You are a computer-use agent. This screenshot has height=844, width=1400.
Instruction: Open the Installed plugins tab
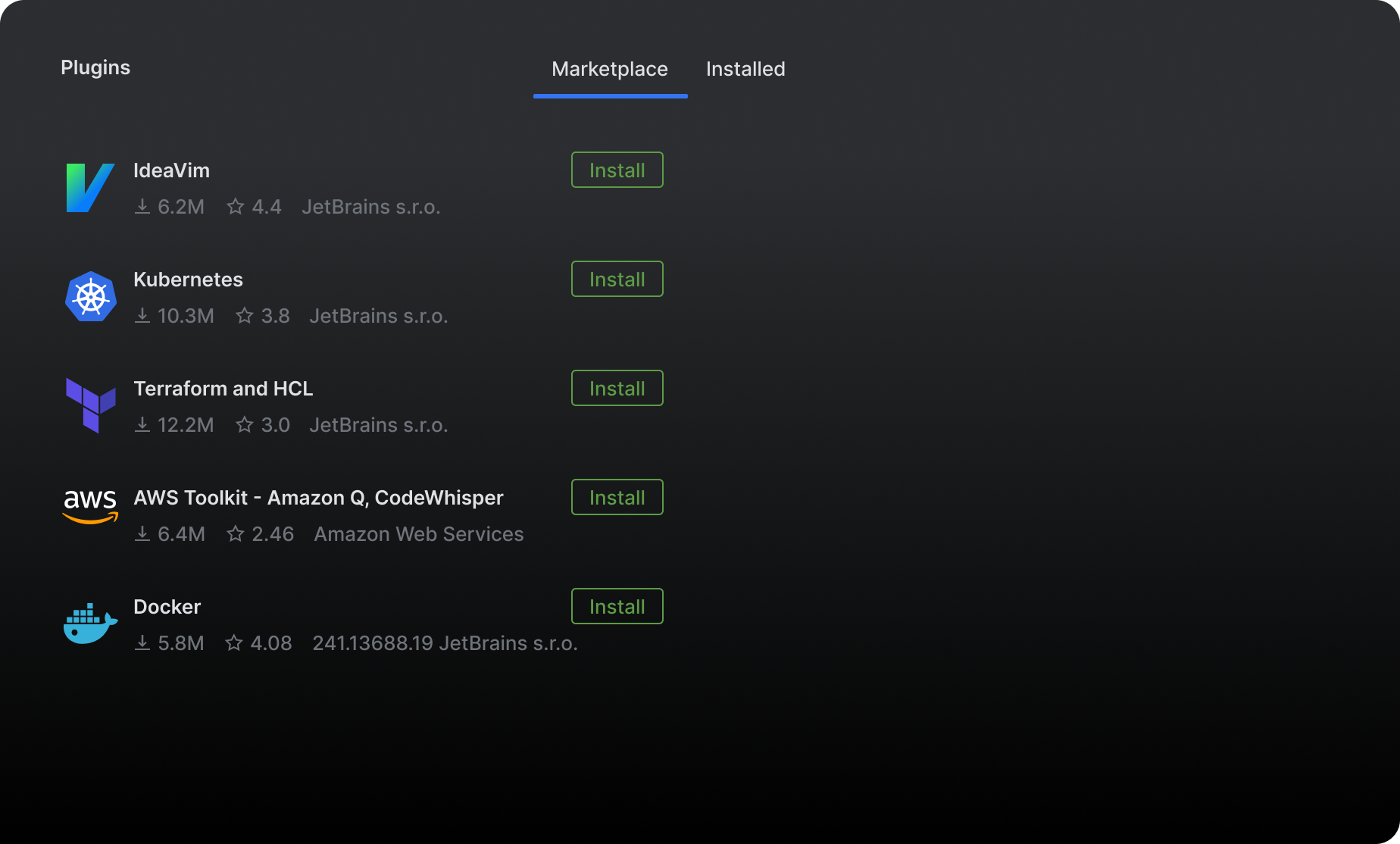(745, 69)
